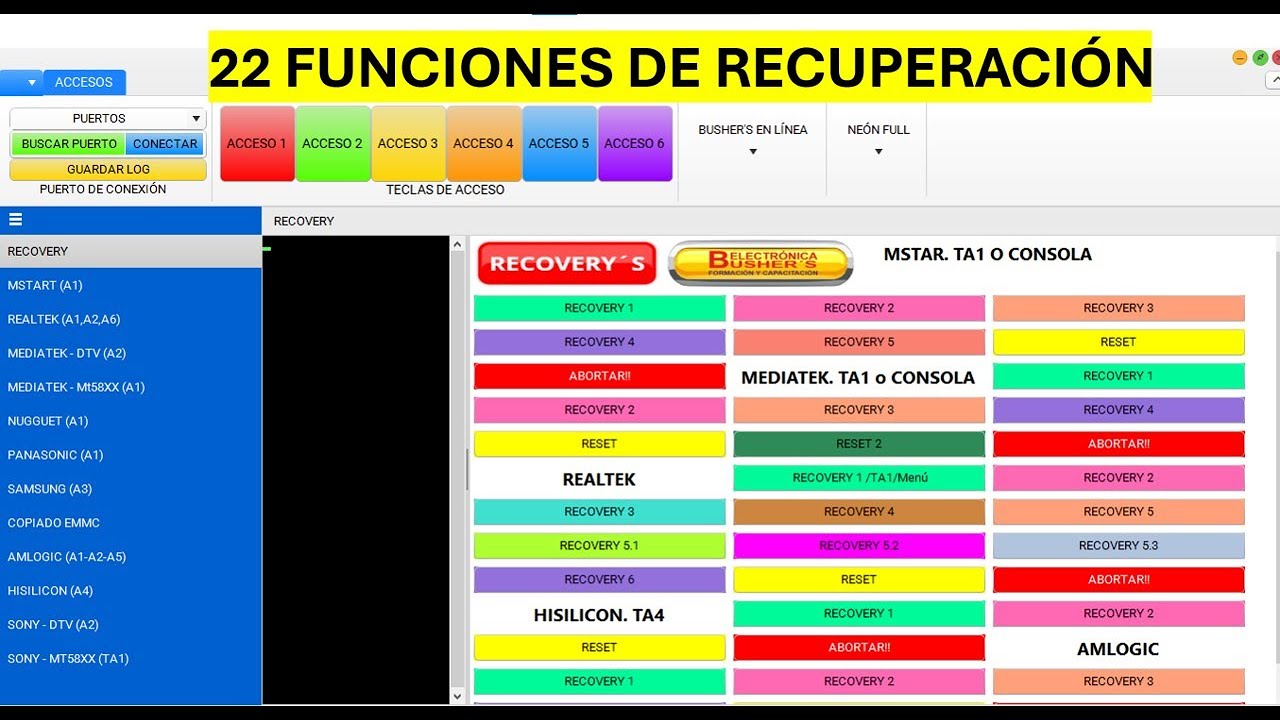
Task: Click GUARDAR LOG button
Action: pos(108,170)
